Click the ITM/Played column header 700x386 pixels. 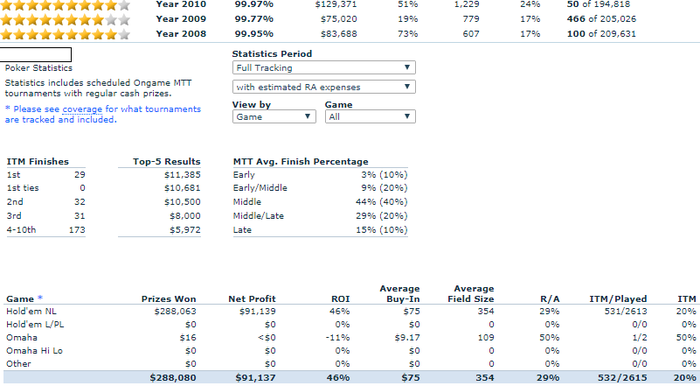point(618,299)
